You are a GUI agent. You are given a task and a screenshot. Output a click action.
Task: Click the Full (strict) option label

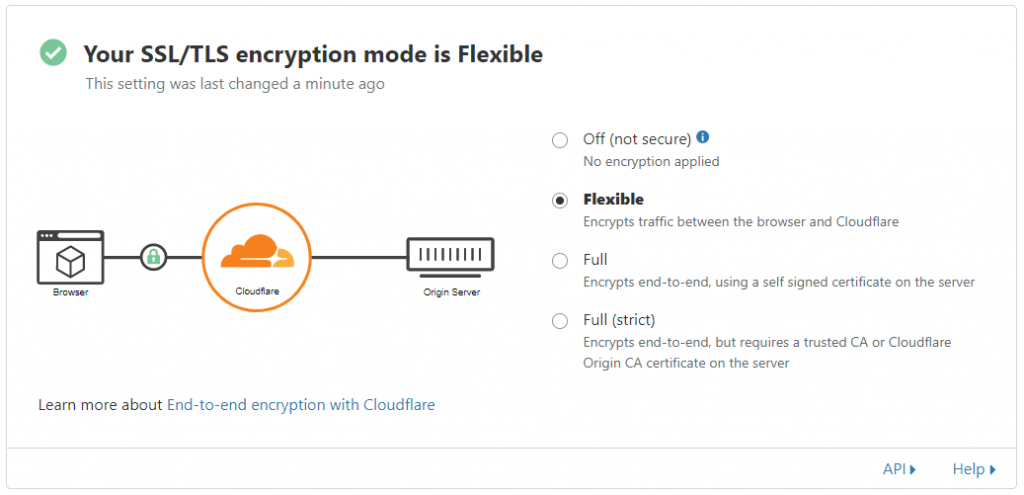point(619,321)
